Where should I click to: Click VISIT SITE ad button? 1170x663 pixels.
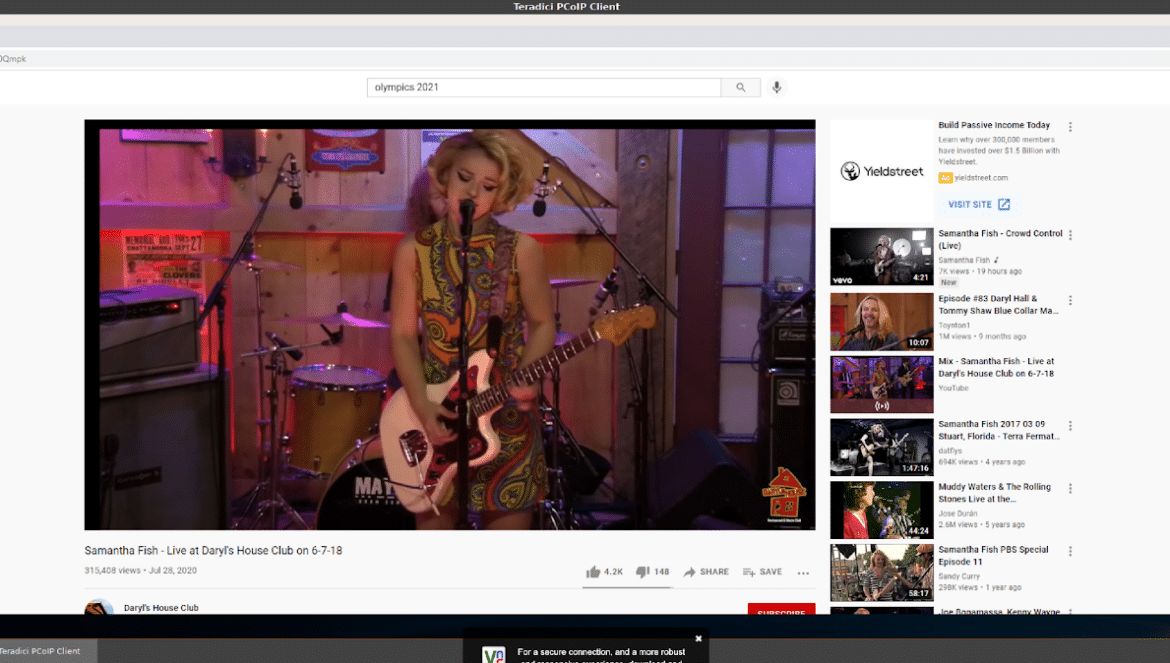pyautogui.click(x=978, y=204)
